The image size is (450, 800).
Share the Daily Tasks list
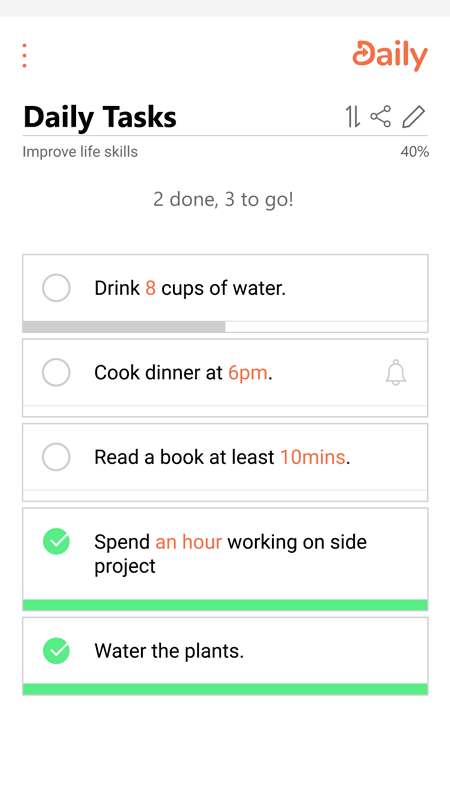point(381,116)
